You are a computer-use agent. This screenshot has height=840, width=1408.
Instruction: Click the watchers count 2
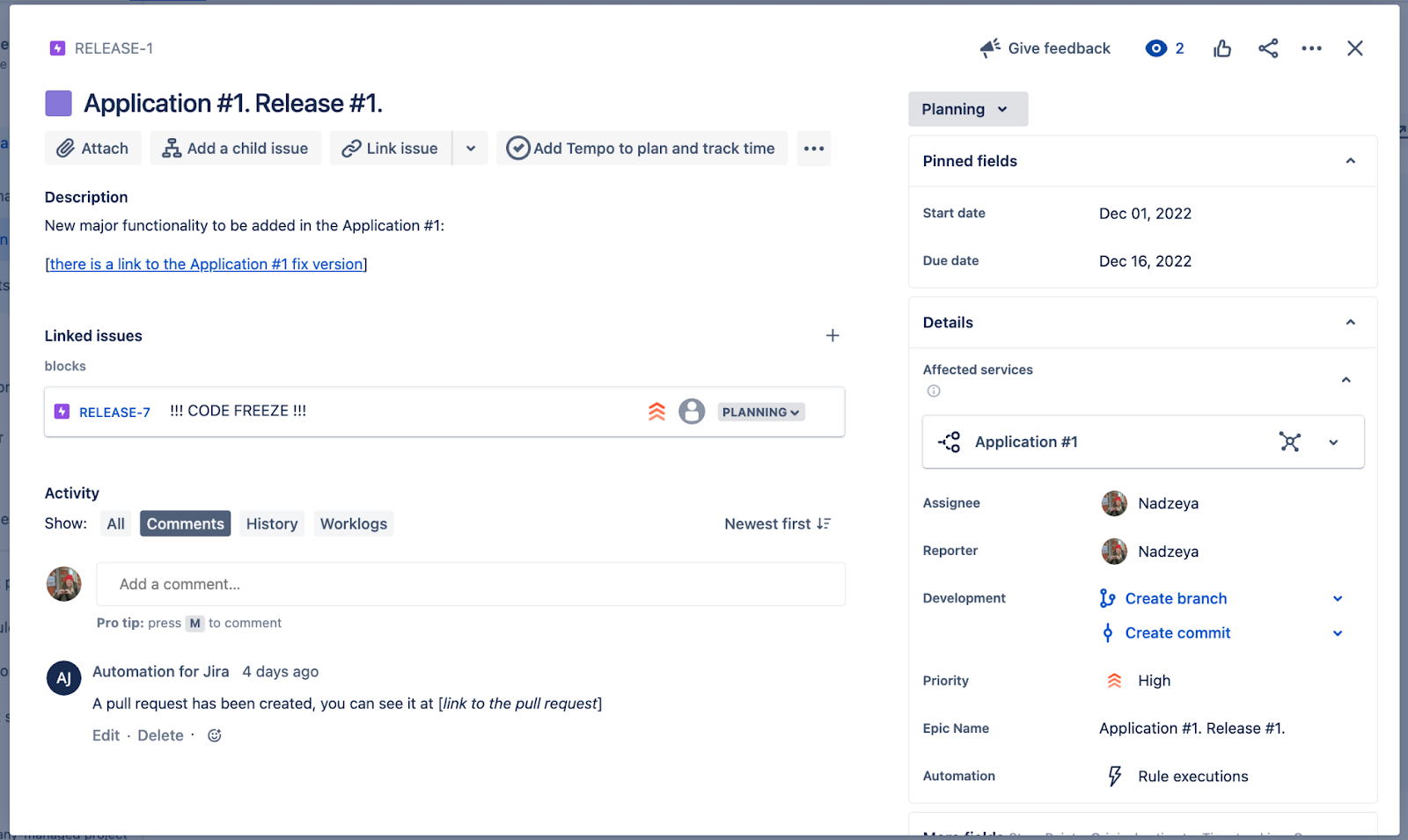(x=1179, y=48)
